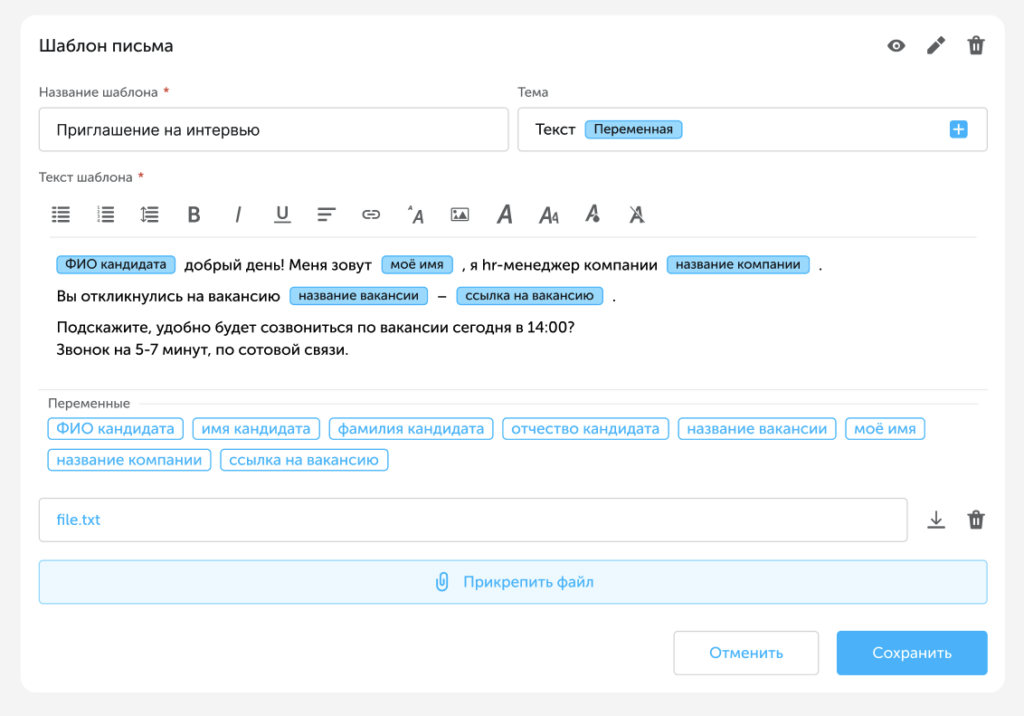
Task: Download the attached file.txt
Action: point(936,520)
